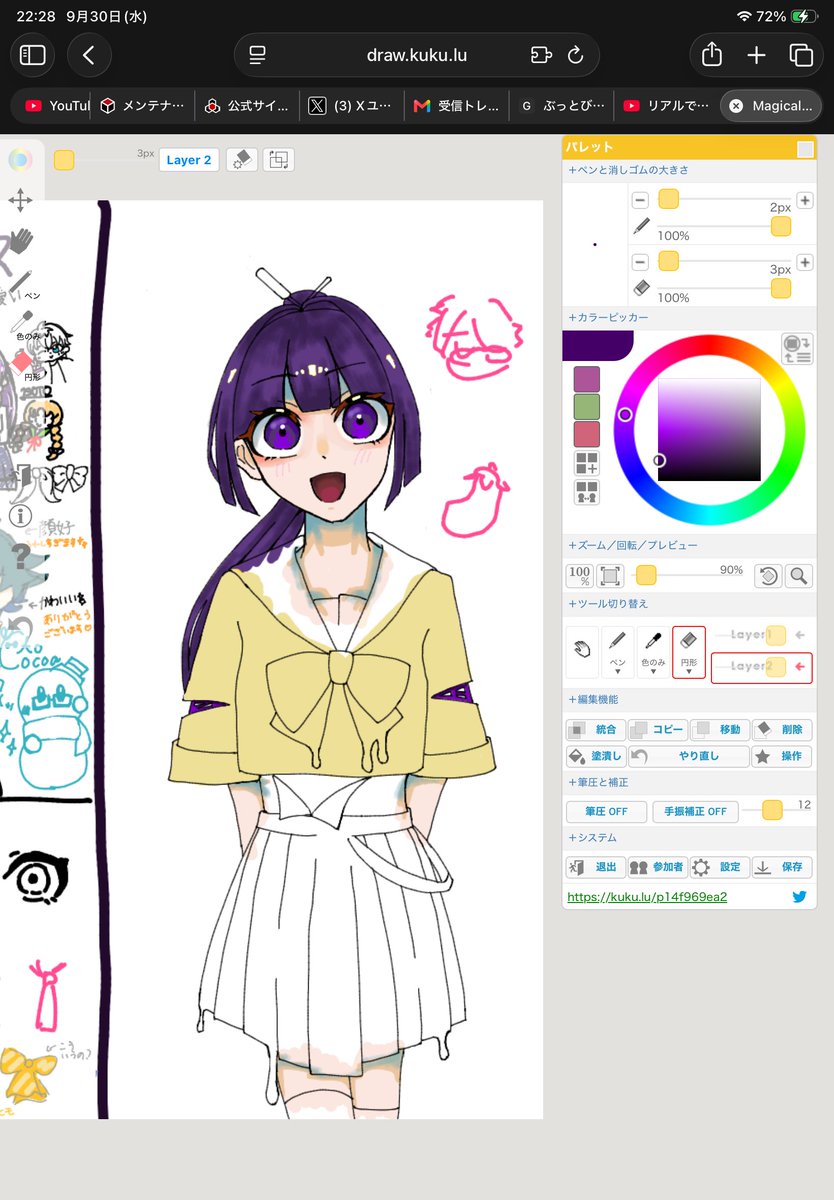Click the 塗潰し fill button
The width and height of the screenshot is (834, 1200).
596,756
